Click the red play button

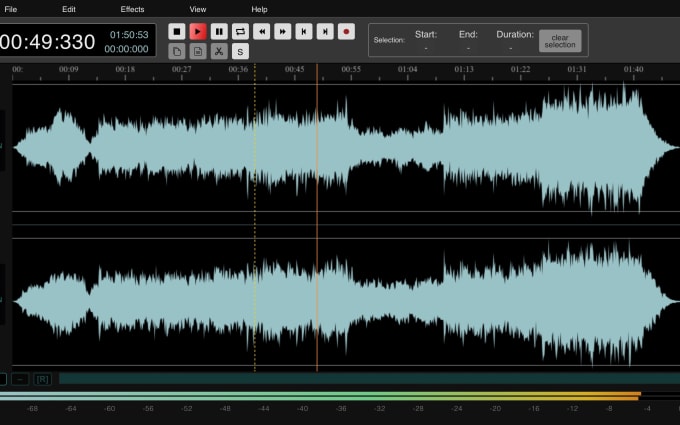[x=198, y=32]
